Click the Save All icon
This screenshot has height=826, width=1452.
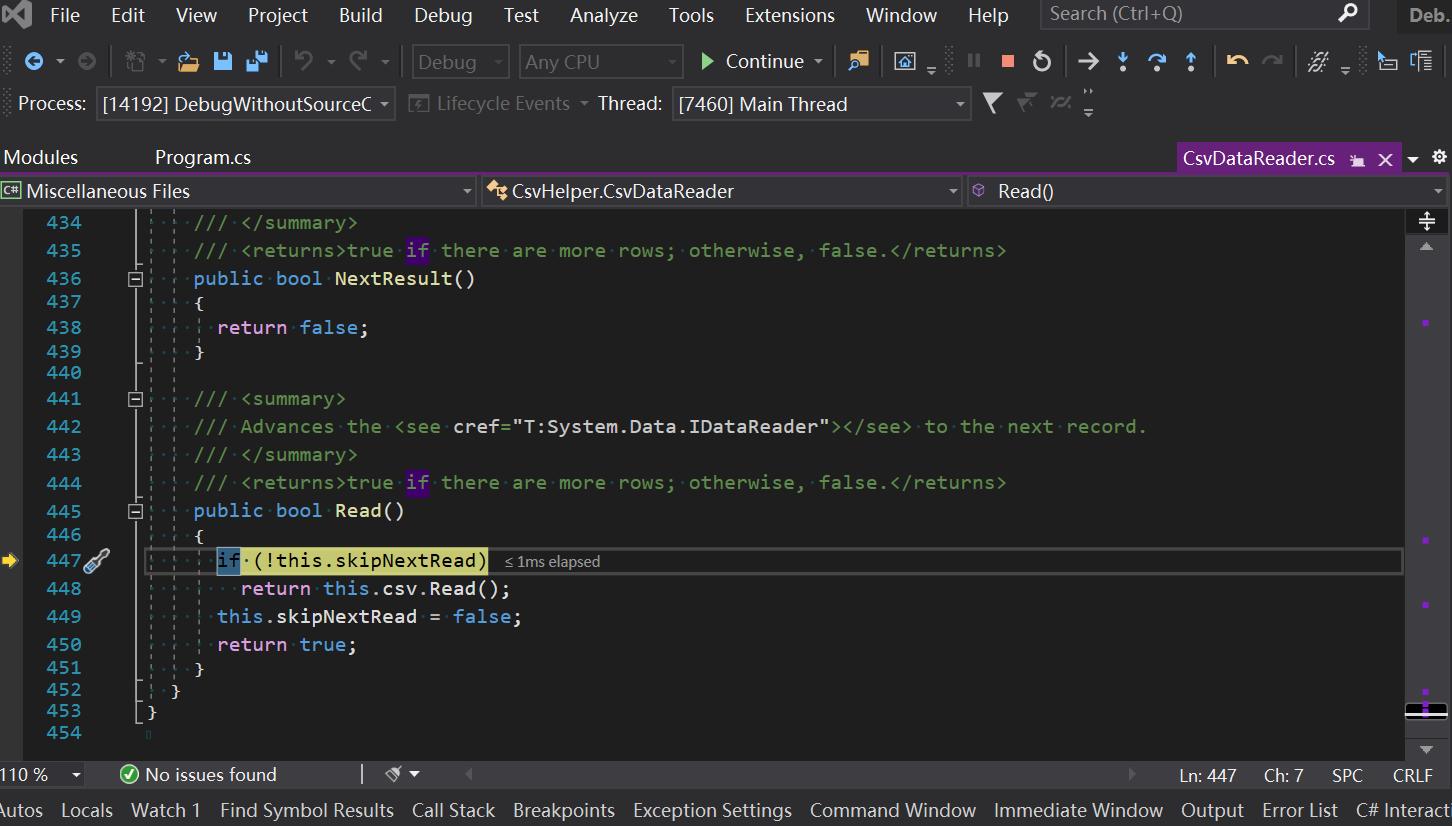(256, 62)
